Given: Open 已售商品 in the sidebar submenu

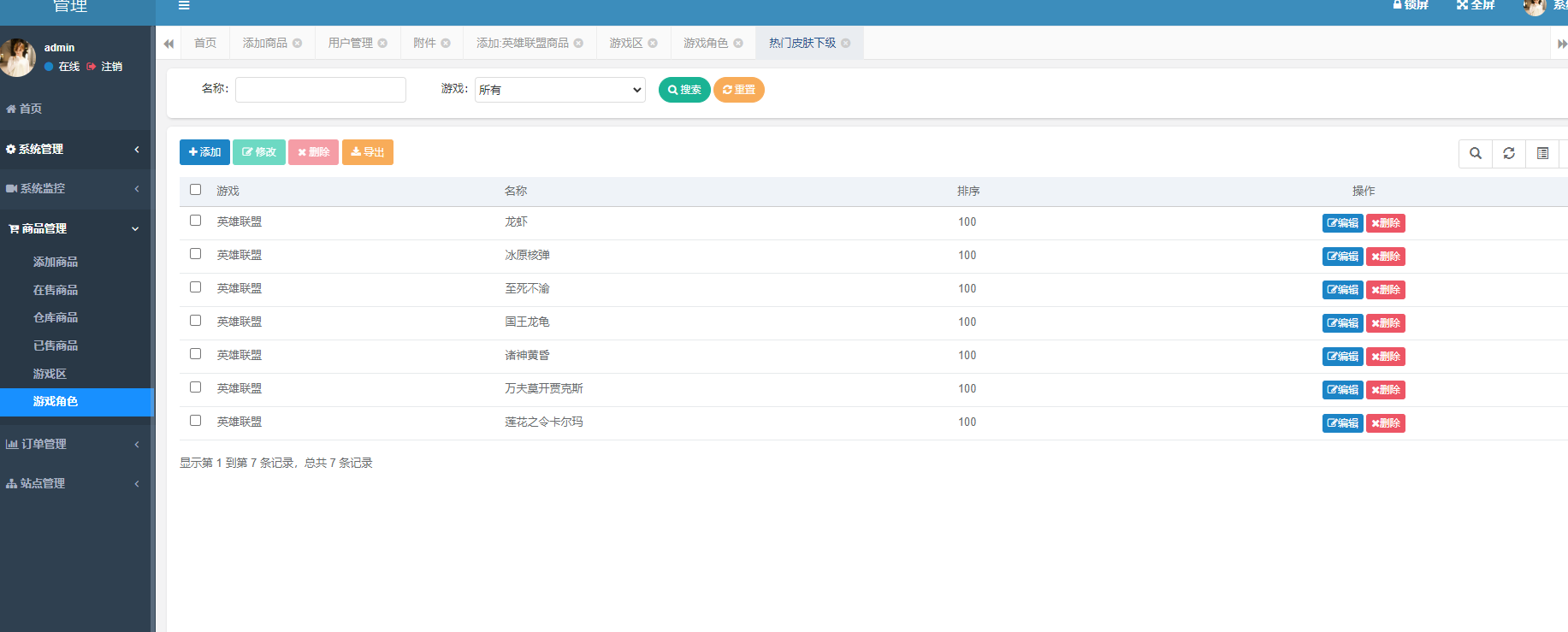Looking at the screenshot, I should coord(56,346).
